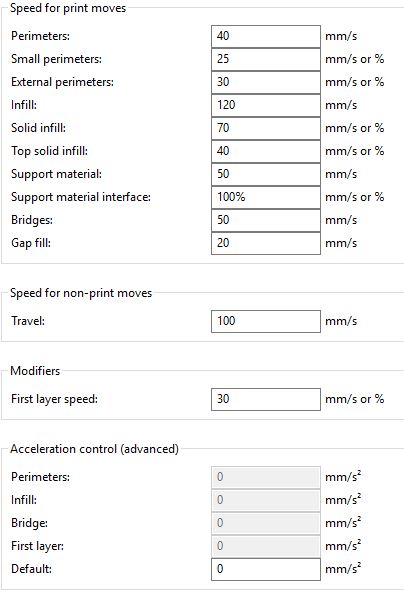
Task: Click the disabled First layer acceleration field
Action: pyautogui.click(x=266, y=546)
